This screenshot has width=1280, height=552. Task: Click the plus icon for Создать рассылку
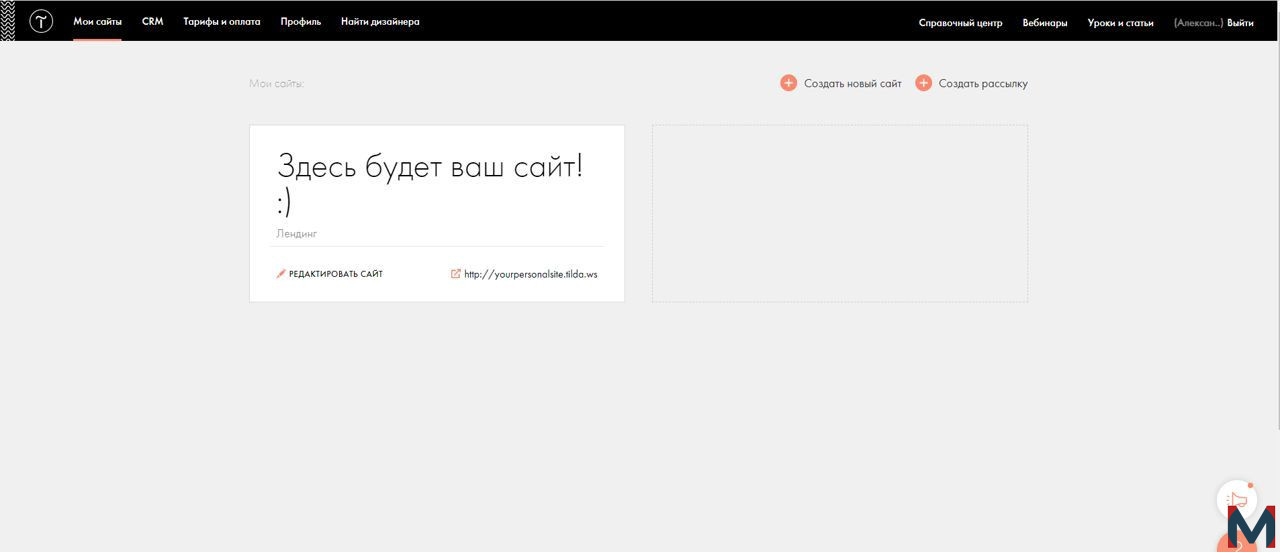[x=923, y=83]
